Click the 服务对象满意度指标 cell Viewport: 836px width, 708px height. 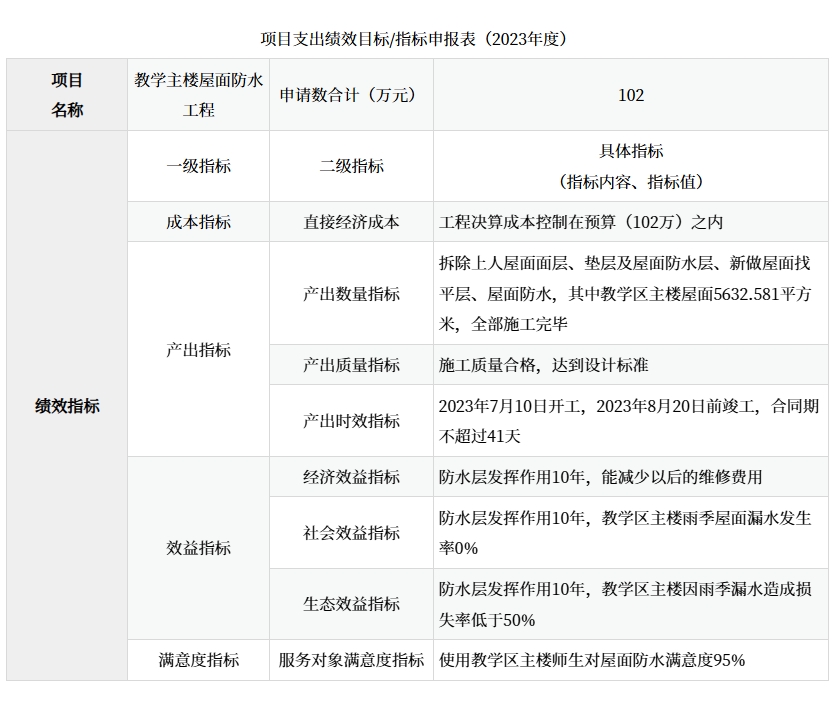click(x=351, y=660)
